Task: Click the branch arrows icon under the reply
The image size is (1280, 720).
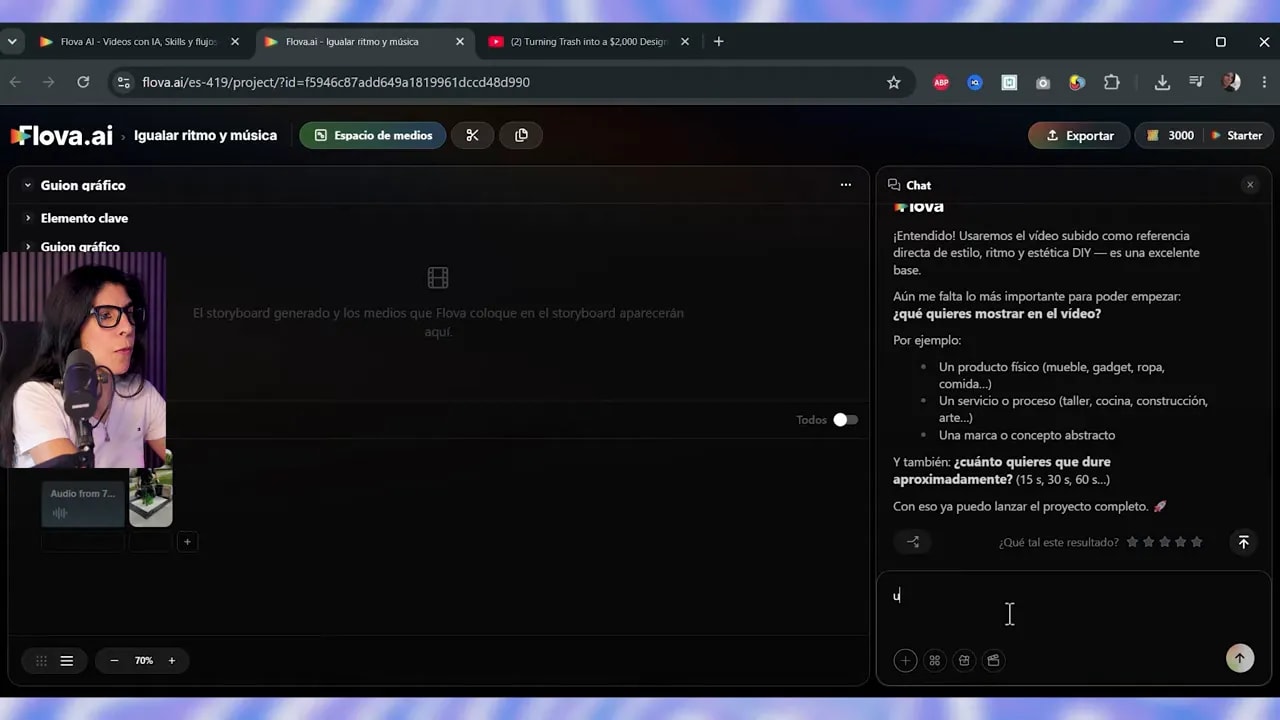Action: pos(913,542)
